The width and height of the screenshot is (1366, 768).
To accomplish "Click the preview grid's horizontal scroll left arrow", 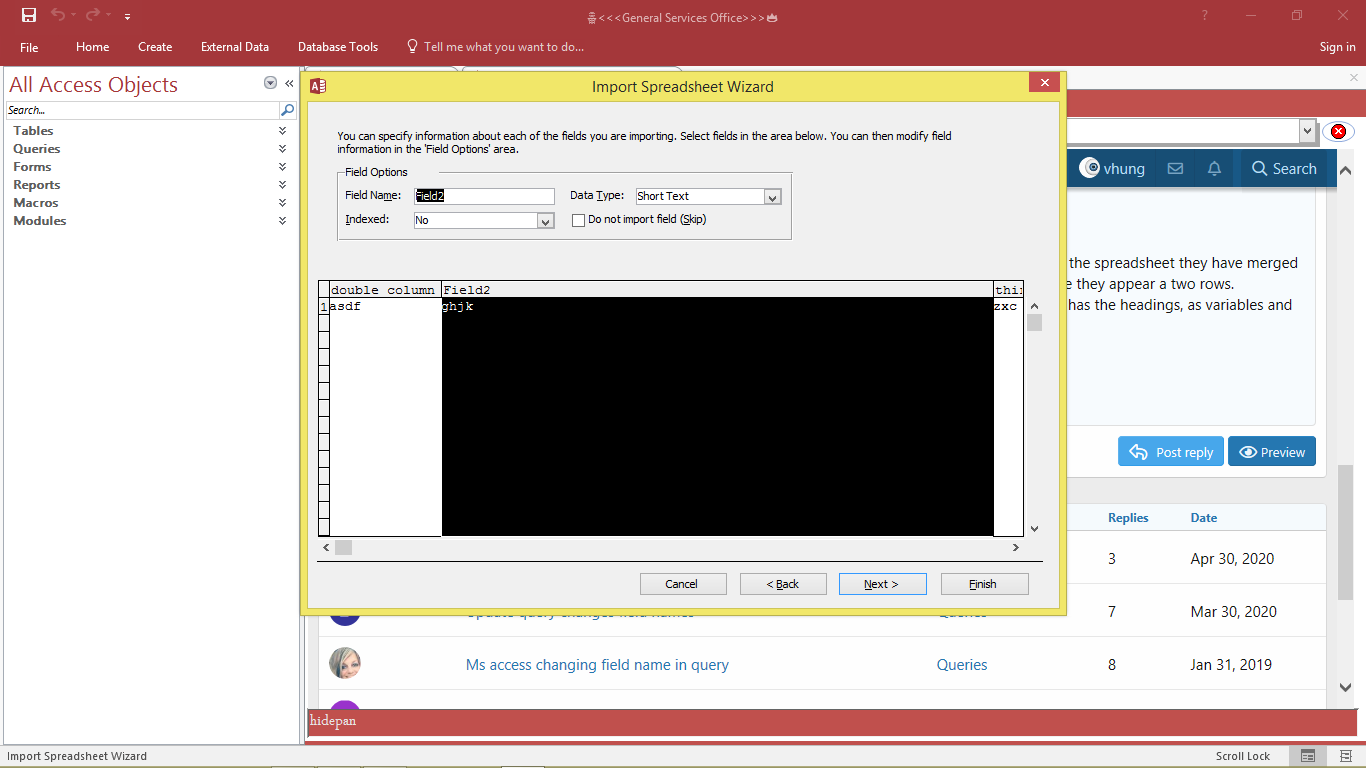I will point(325,548).
